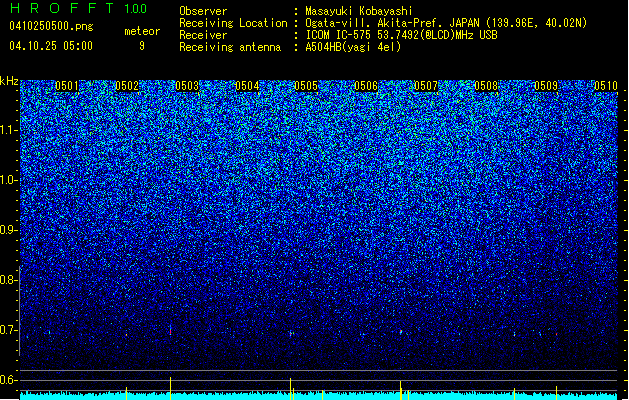Click the 0508 time label
Image resolution: width=629 pixels, height=400 pixels.
click(486, 86)
